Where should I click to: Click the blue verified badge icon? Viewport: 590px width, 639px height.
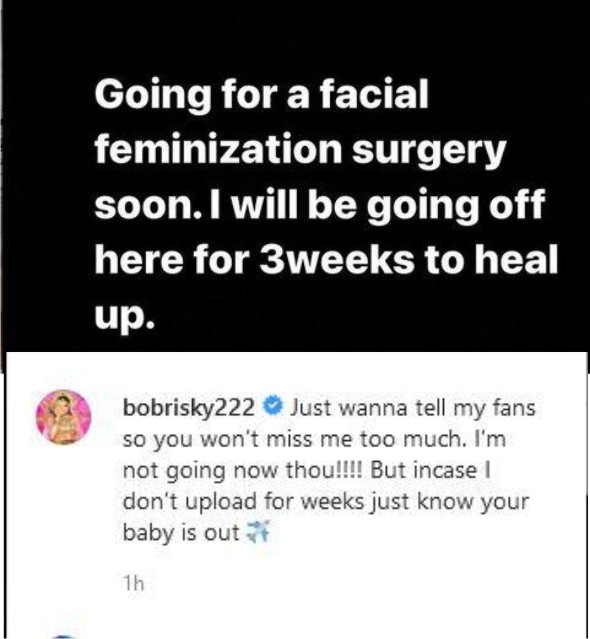[273, 407]
